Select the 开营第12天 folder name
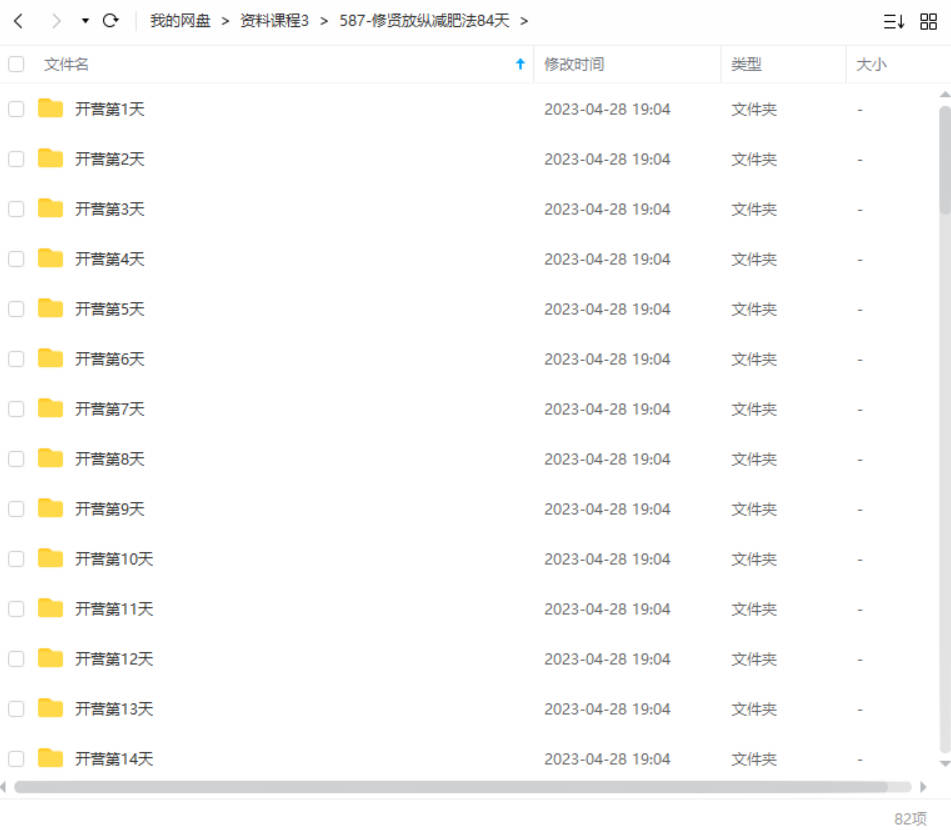The width and height of the screenshot is (951, 830). pyautogui.click(x=114, y=659)
